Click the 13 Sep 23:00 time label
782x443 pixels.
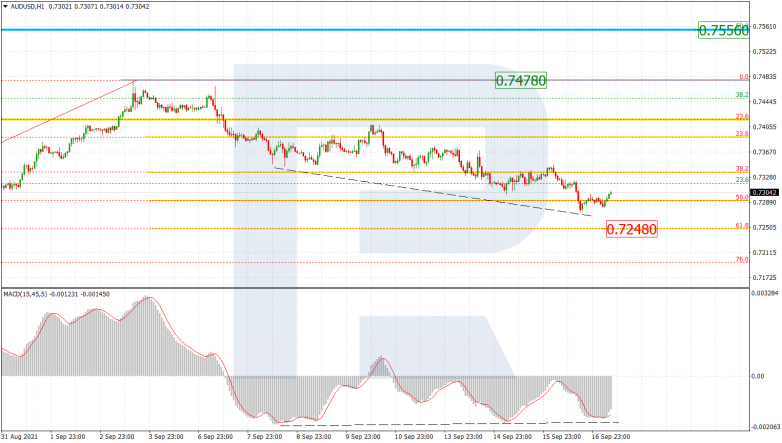click(x=463, y=437)
